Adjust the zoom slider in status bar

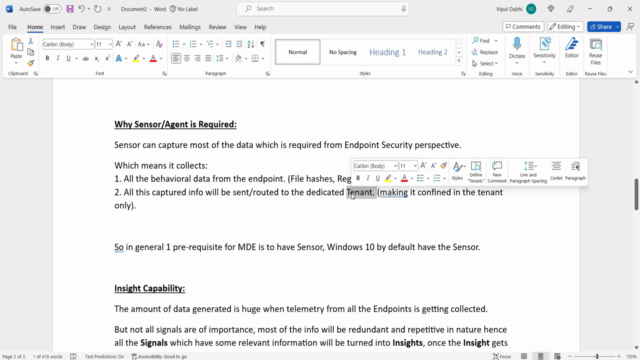tap(597, 356)
